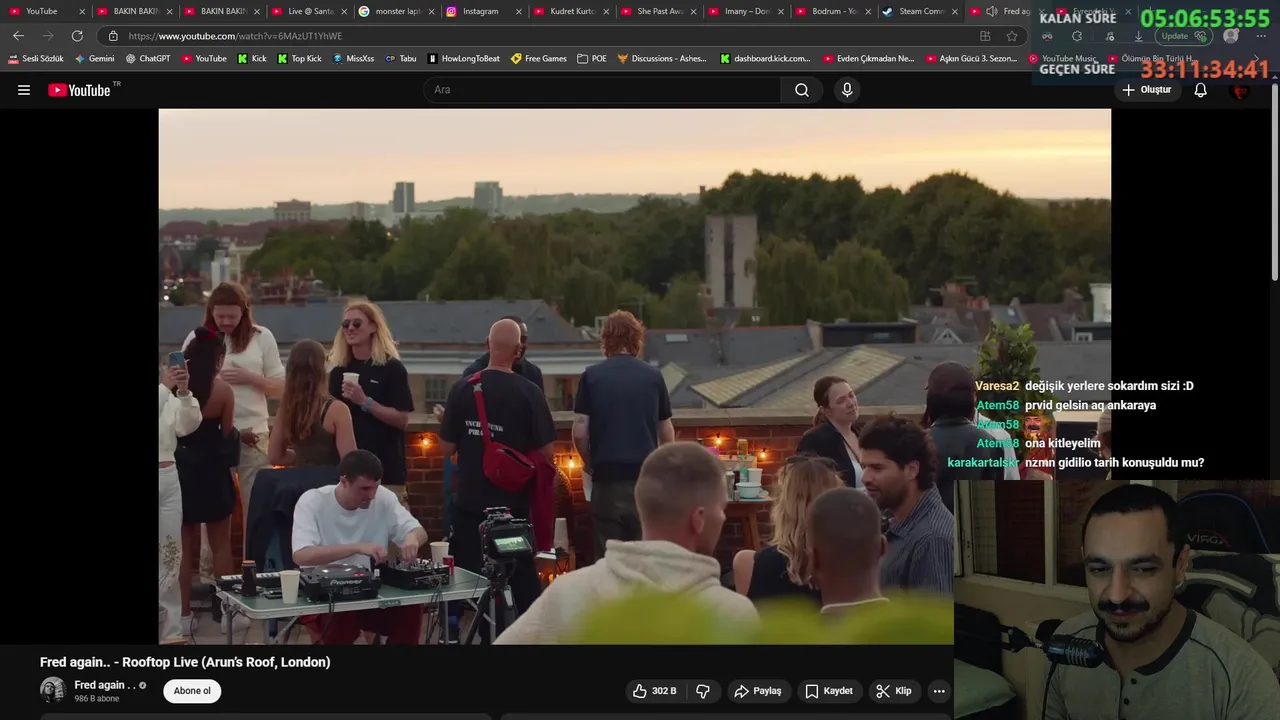The height and width of the screenshot is (720, 1280).
Task: Save video with the Kaydet button
Action: click(829, 691)
